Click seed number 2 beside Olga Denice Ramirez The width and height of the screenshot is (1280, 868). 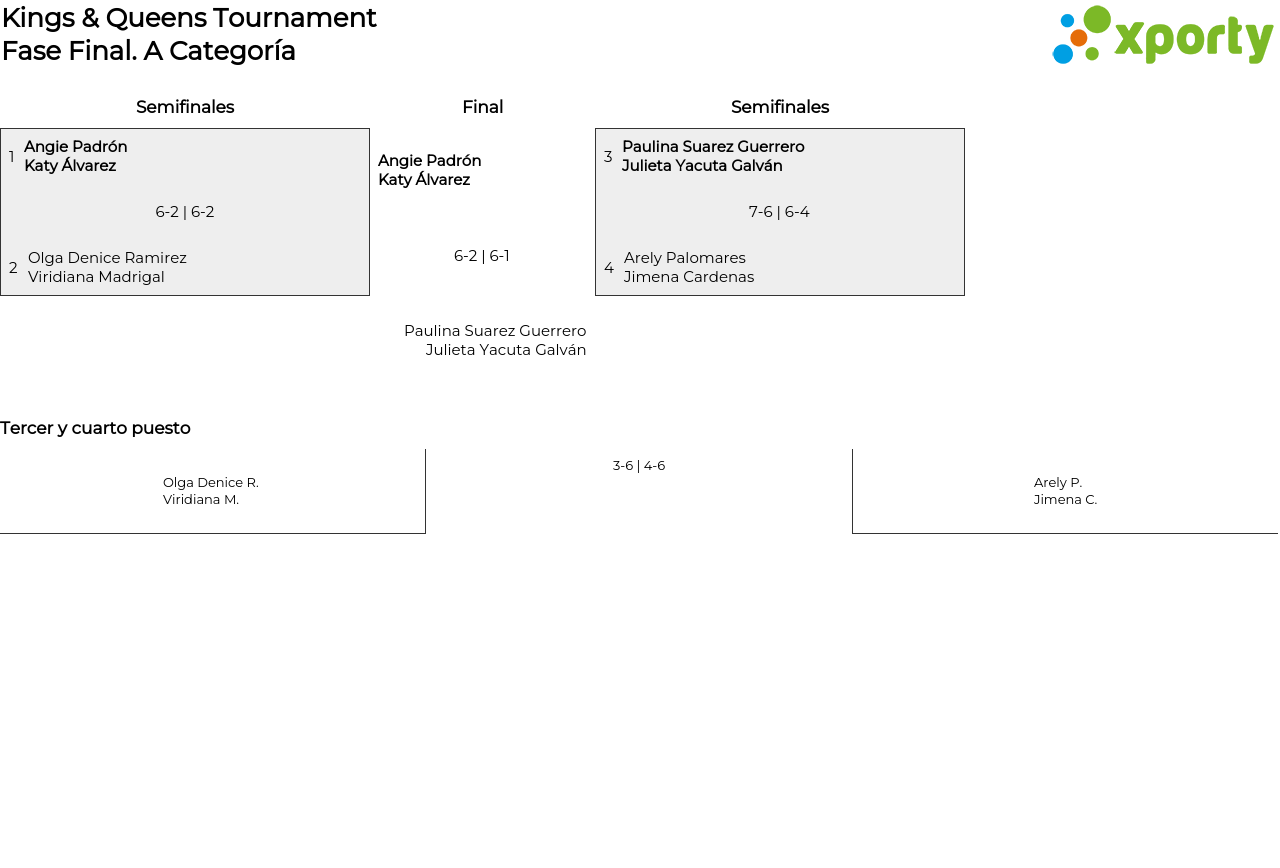13,268
